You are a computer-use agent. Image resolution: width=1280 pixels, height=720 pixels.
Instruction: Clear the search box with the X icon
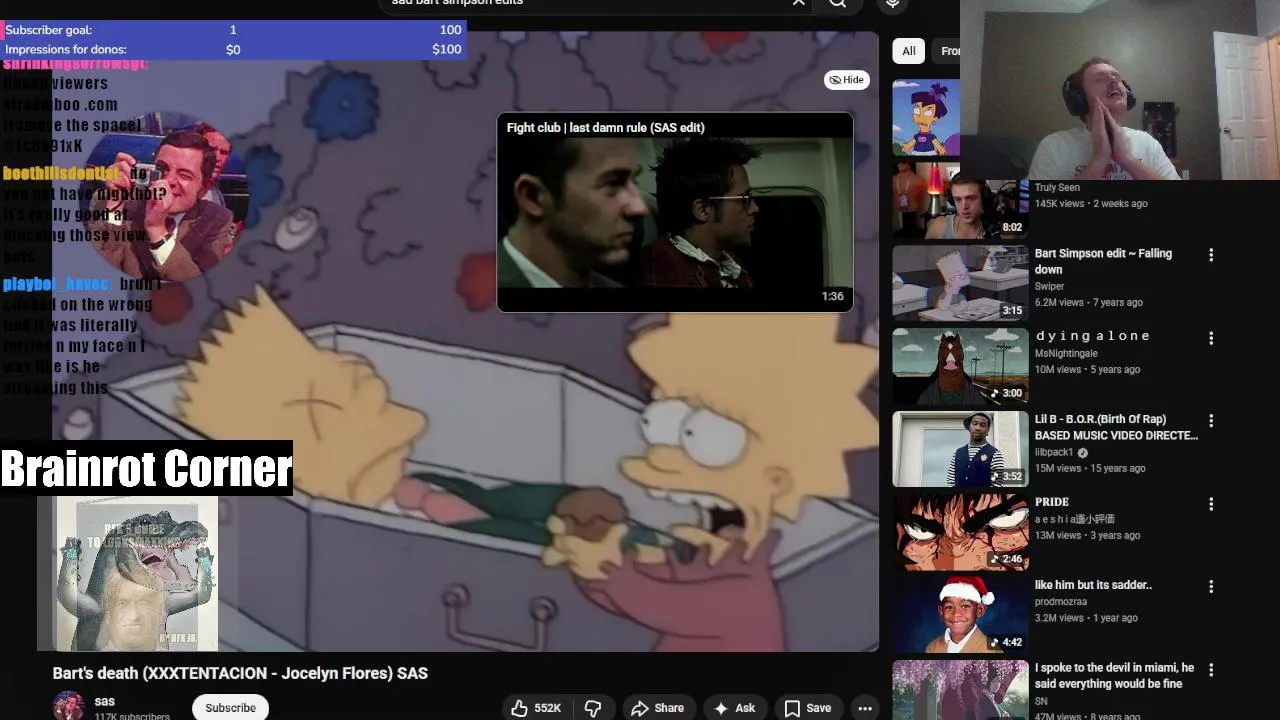[x=798, y=3]
